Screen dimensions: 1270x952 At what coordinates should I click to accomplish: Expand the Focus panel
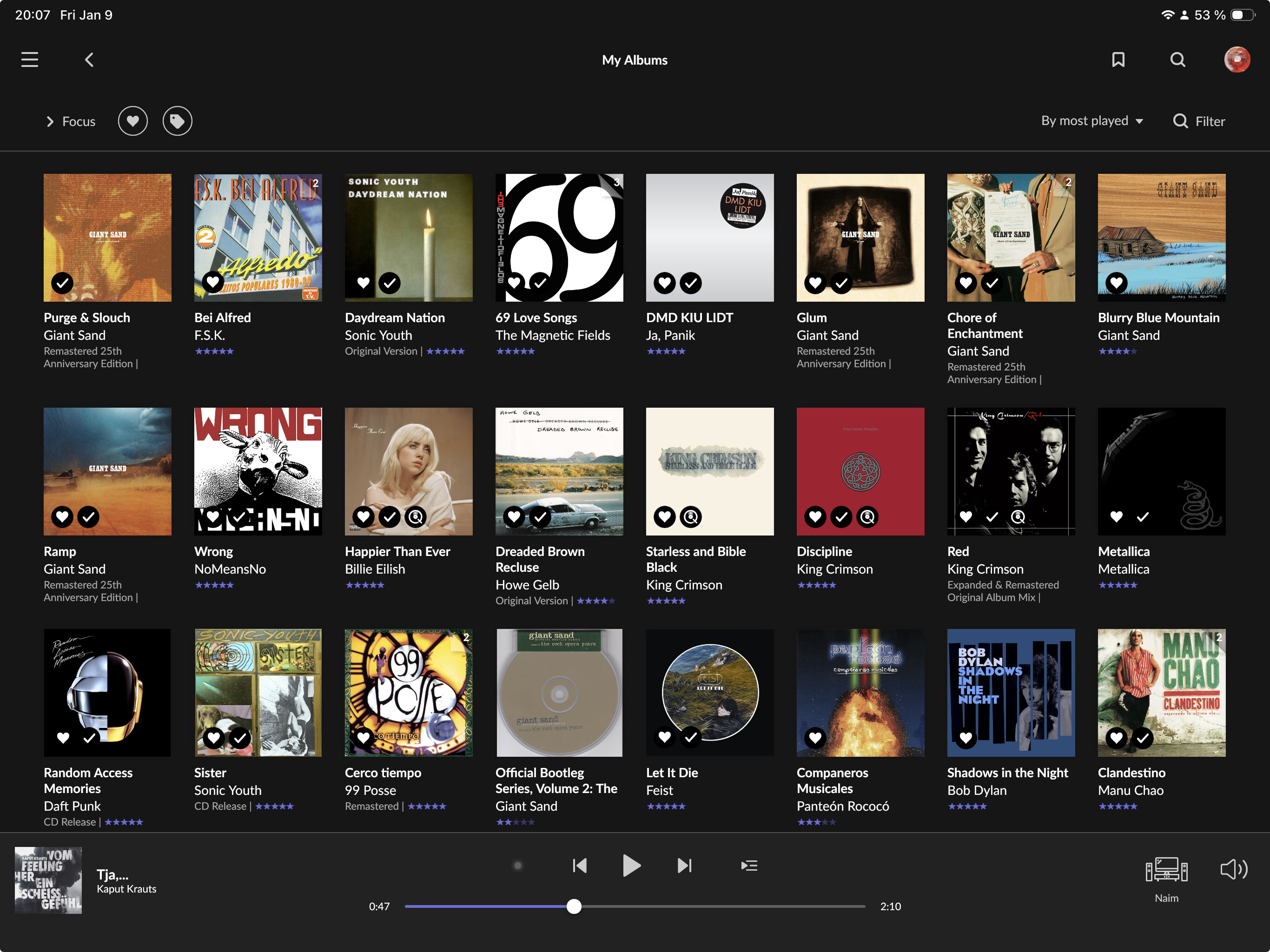tap(70, 121)
